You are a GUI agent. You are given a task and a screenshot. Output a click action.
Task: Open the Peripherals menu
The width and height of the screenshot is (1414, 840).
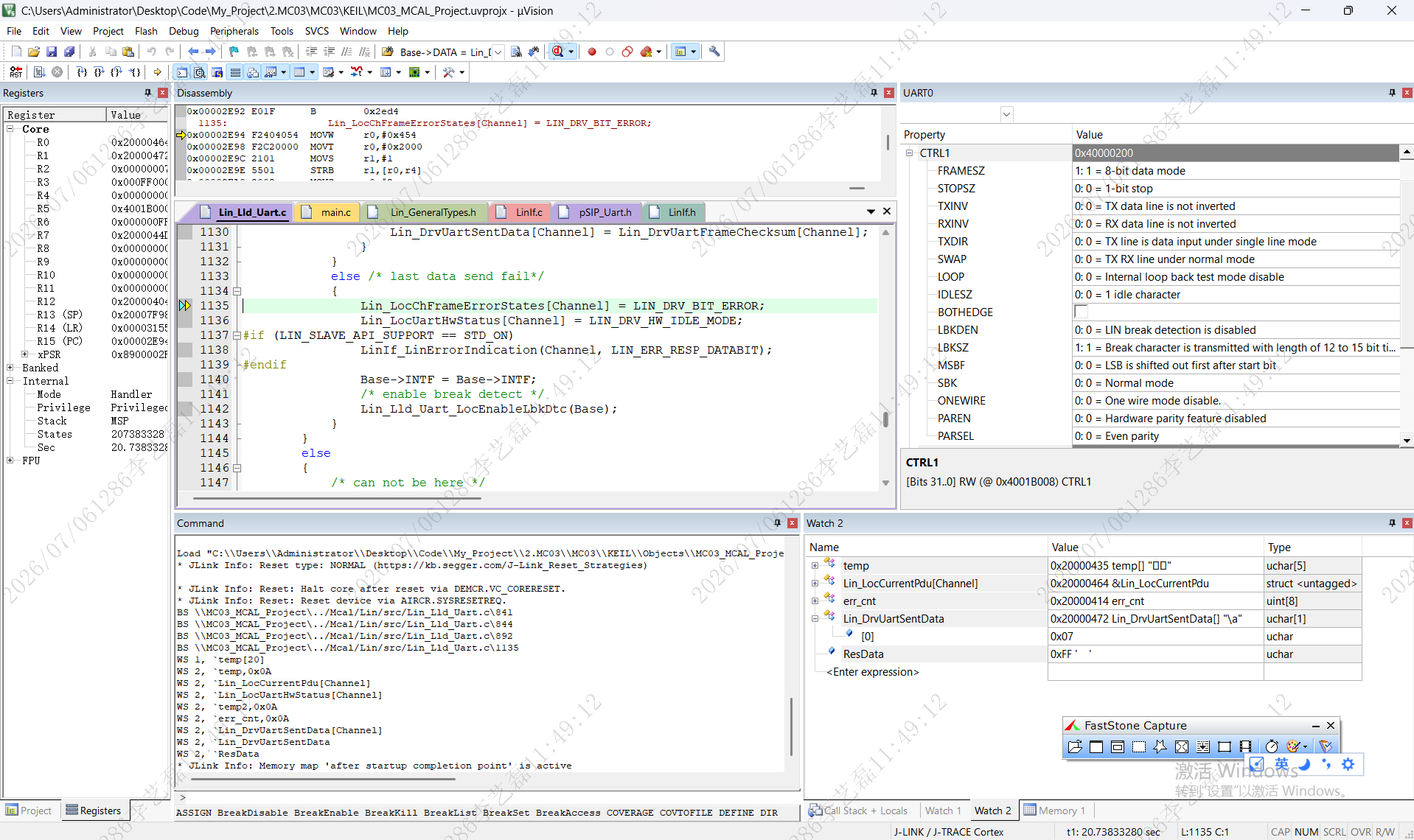234,31
